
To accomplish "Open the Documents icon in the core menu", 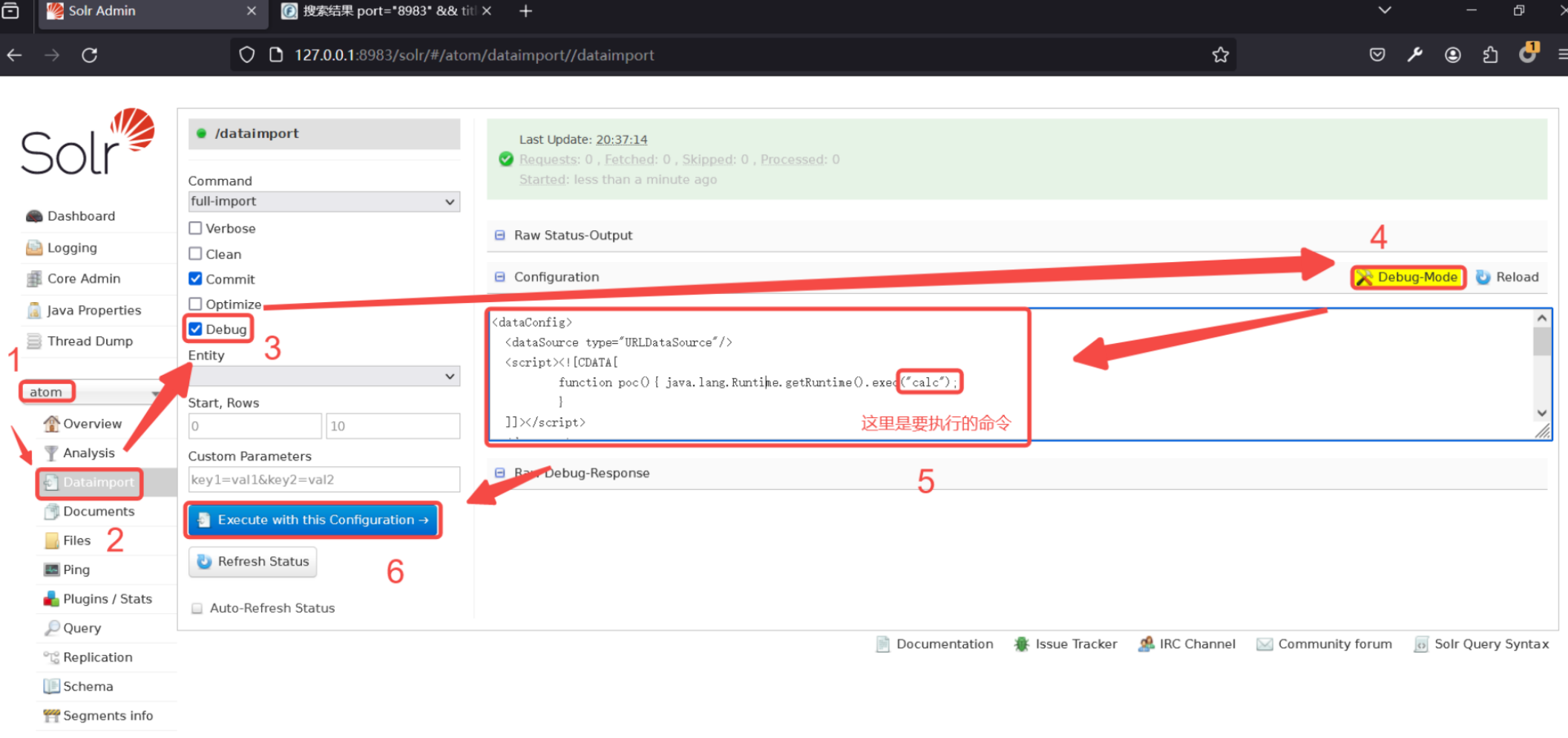I will coord(51,511).
